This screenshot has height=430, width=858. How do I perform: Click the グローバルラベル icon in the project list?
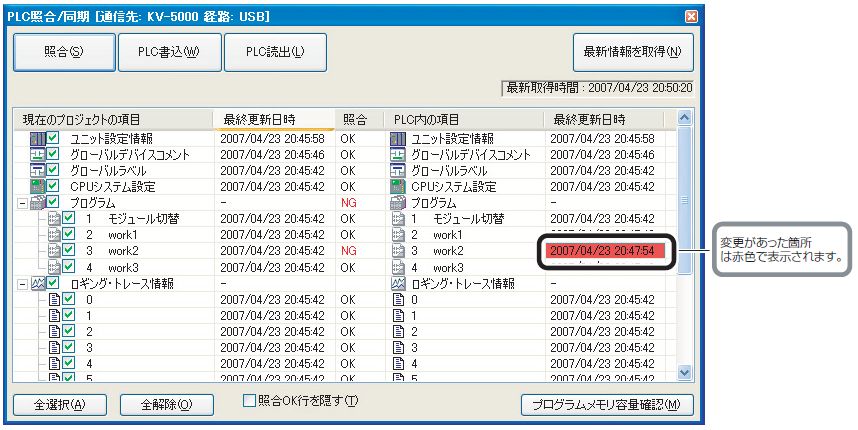pyautogui.click(x=37, y=171)
